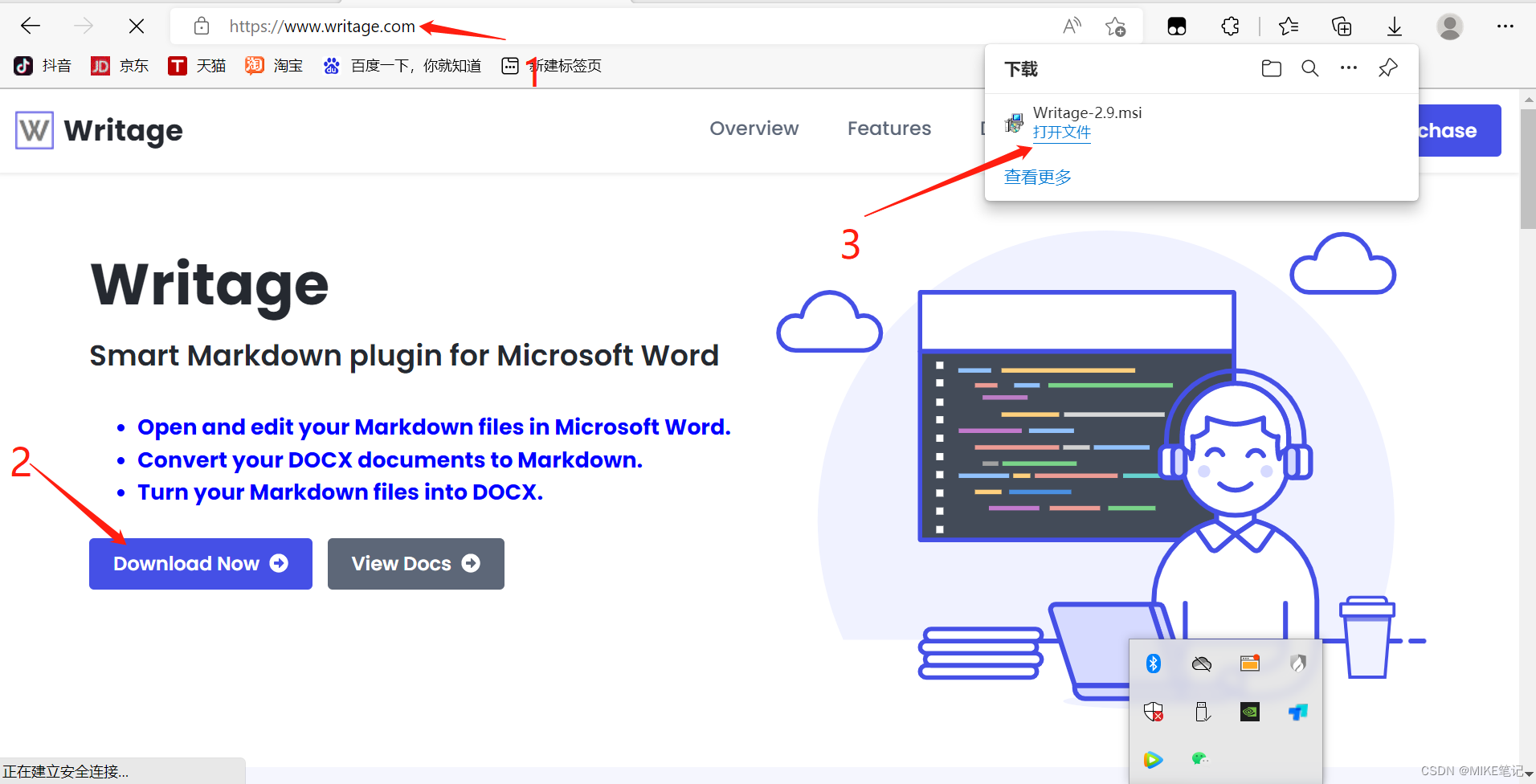
Task: Go back using the browser back arrow
Action: pos(31,27)
